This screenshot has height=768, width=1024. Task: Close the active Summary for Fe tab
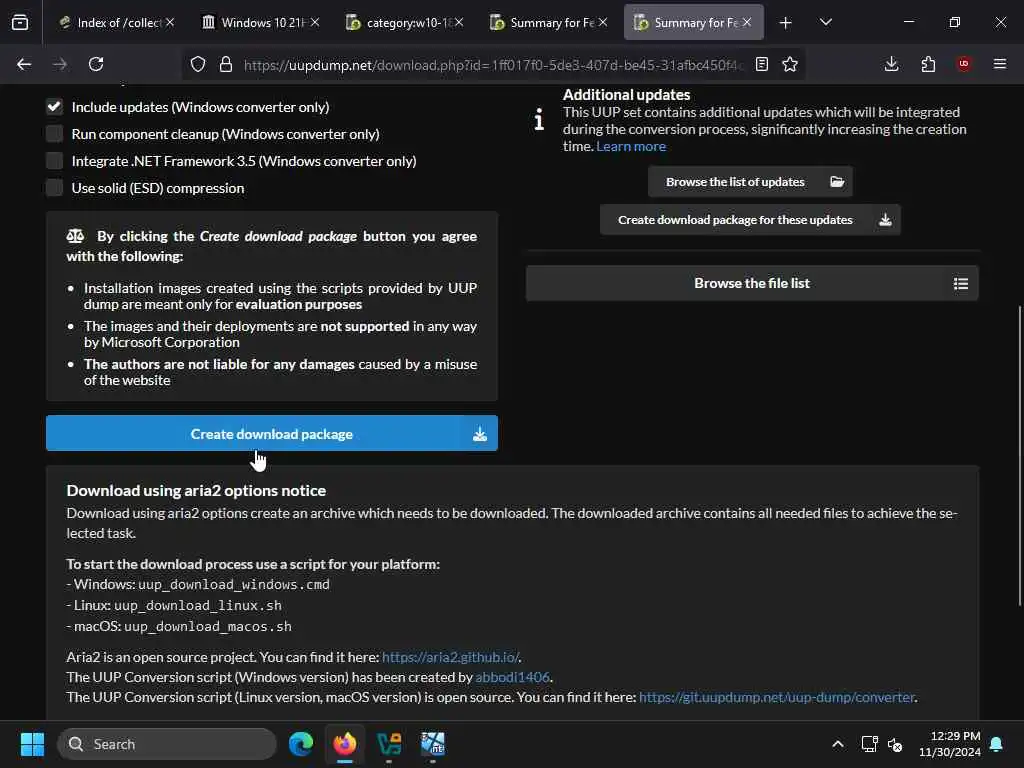[x=746, y=22]
